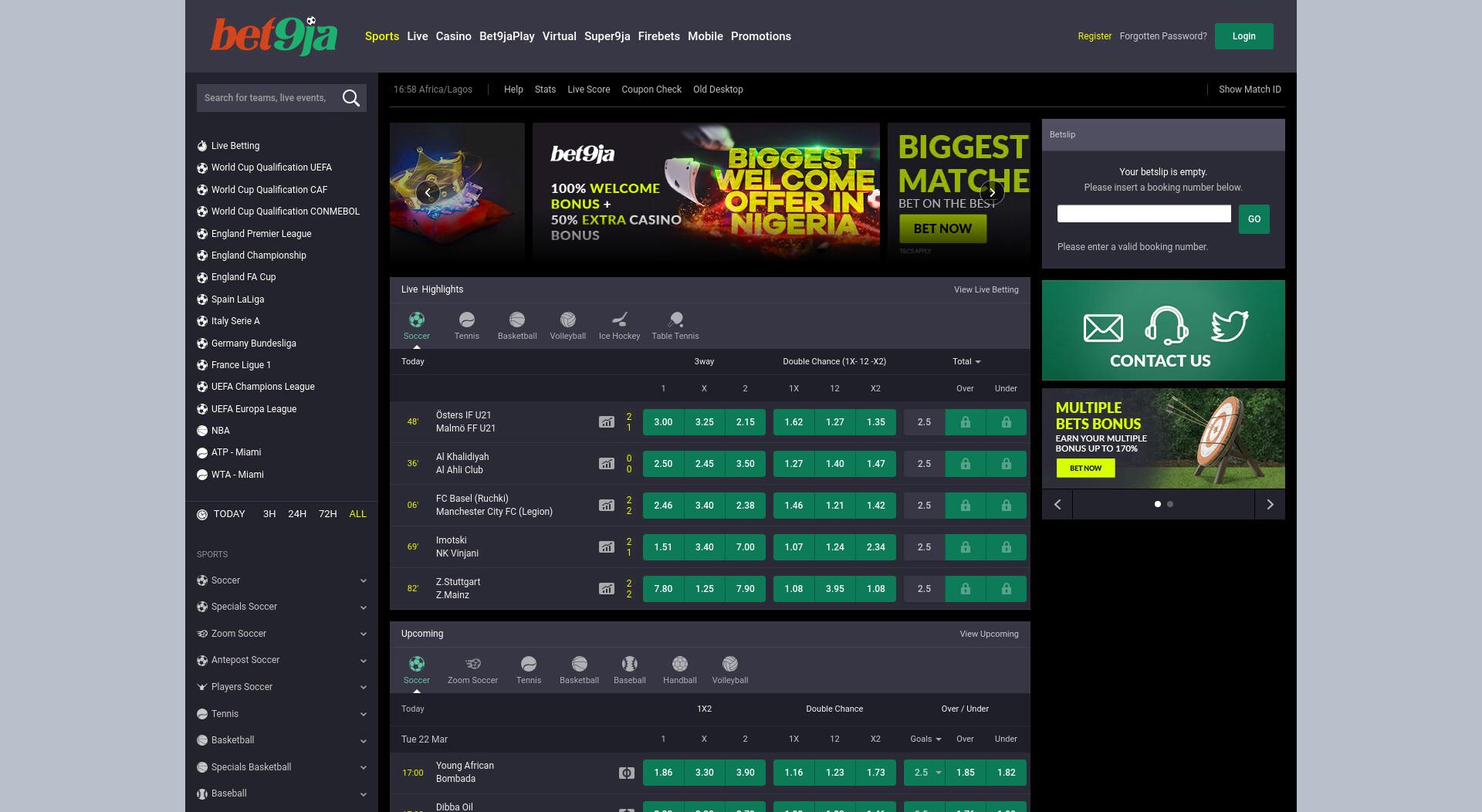Select the 3H time filter
The height and width of the screenshot is (812, 1482).
pyautogui.click(x=269, y=514)
